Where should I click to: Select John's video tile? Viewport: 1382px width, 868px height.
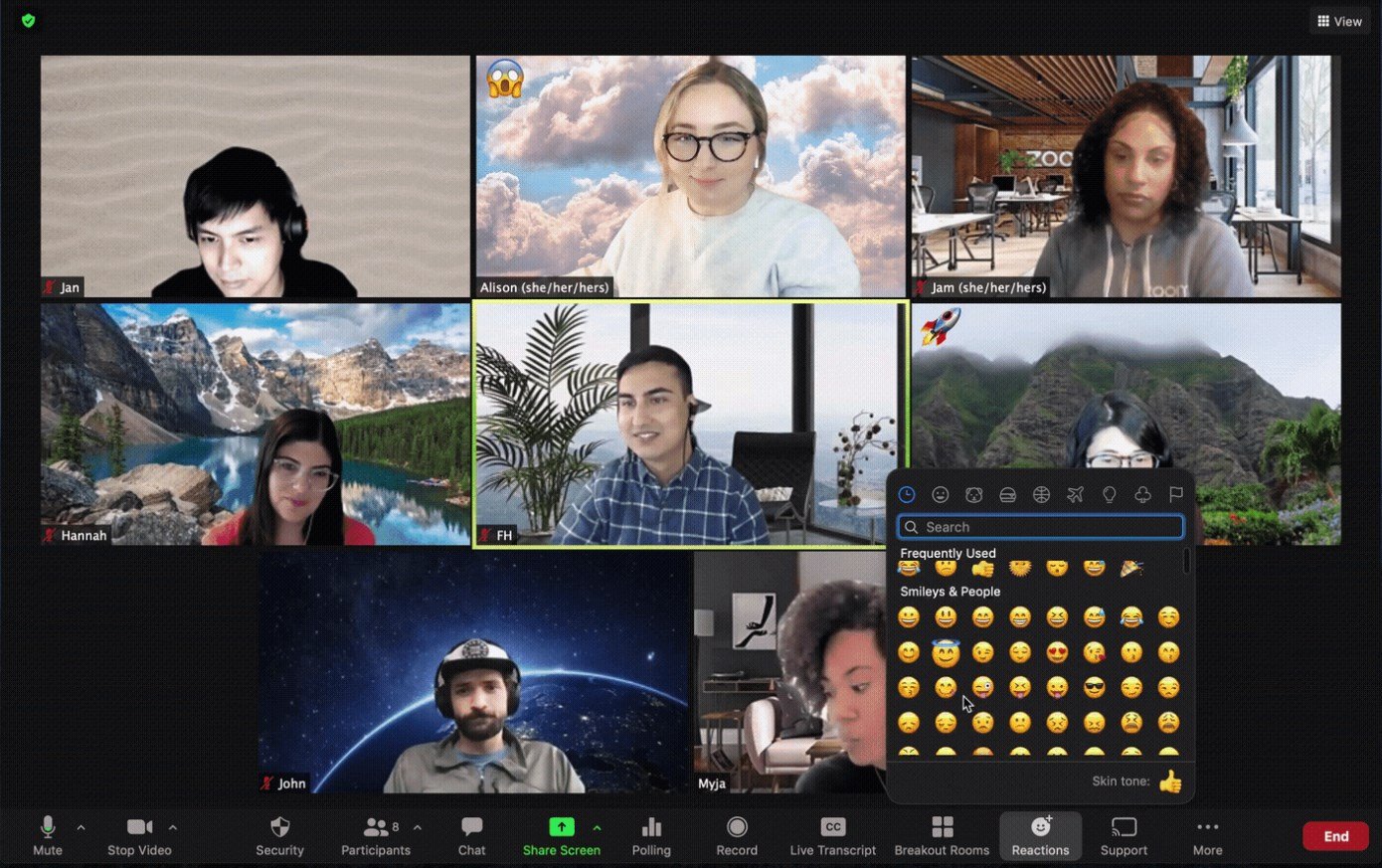click(475, 672)
